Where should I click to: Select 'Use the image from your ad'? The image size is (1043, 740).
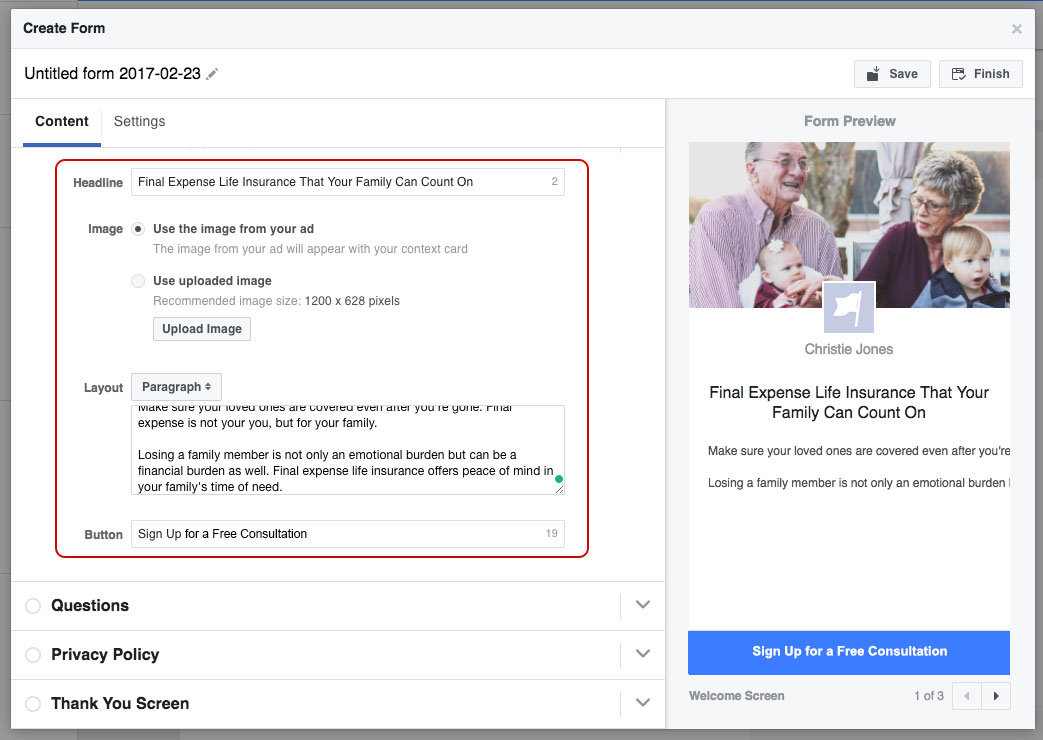point(138,229)
